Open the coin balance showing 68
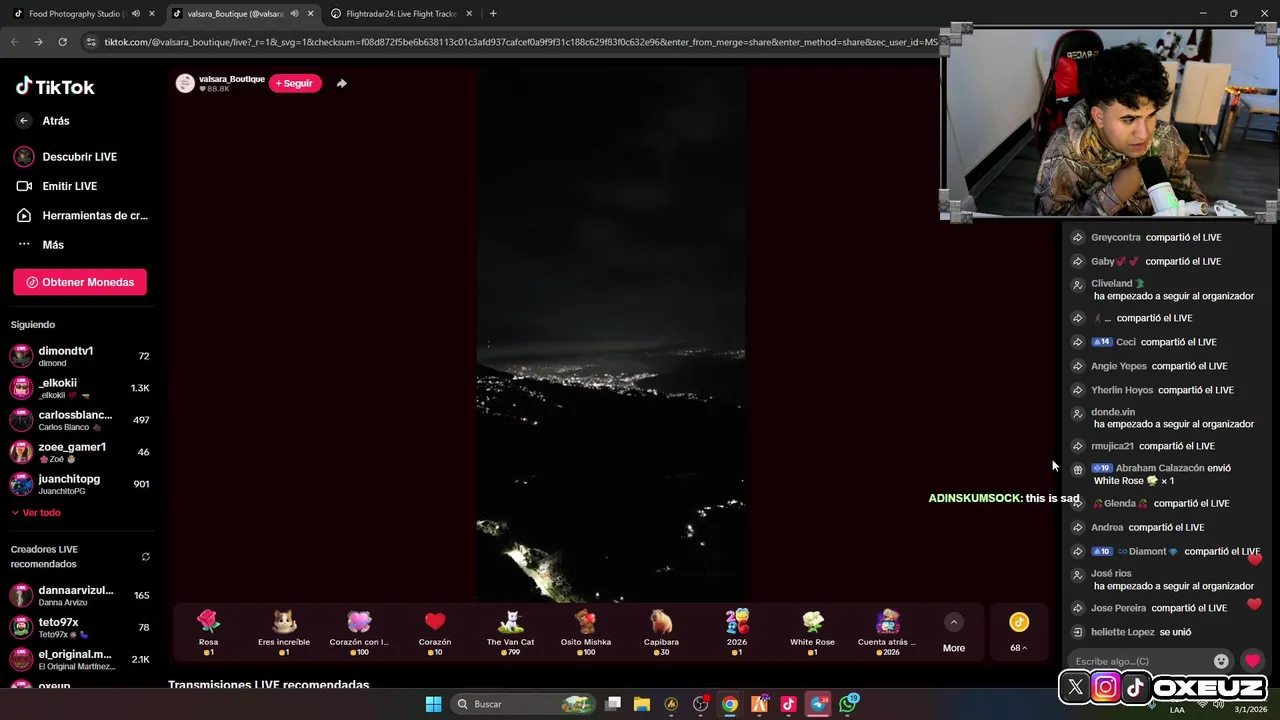Screen dimensions: 1280x720 1019,633
